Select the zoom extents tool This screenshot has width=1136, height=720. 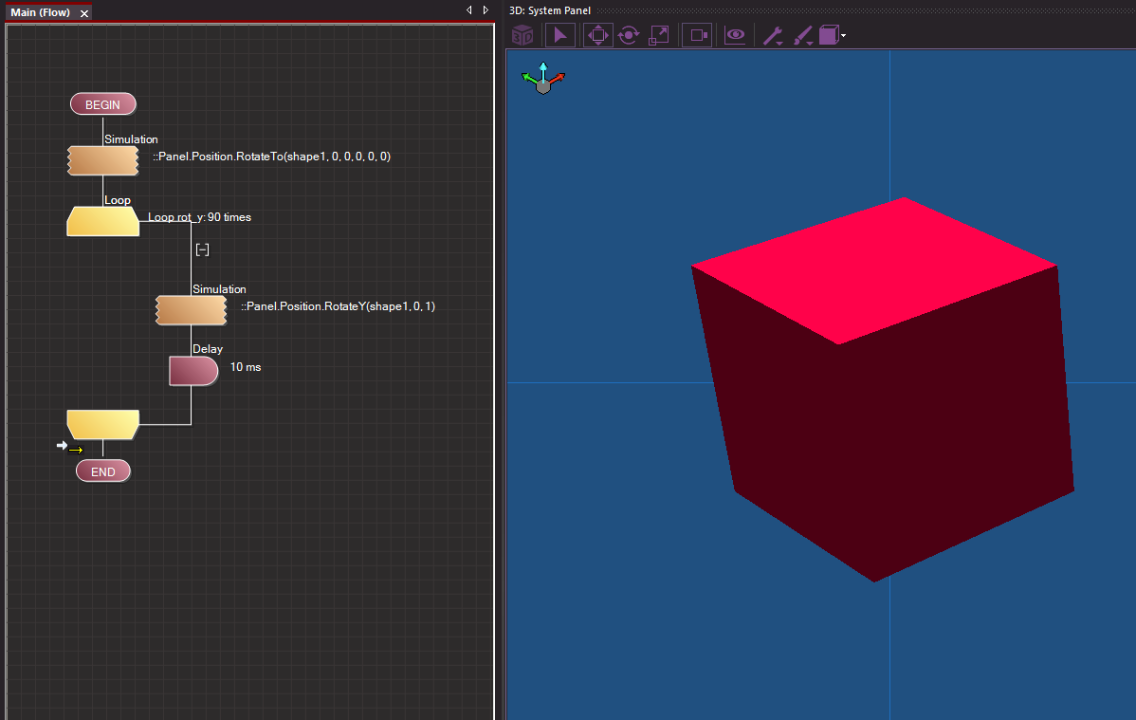coord(660,34)
